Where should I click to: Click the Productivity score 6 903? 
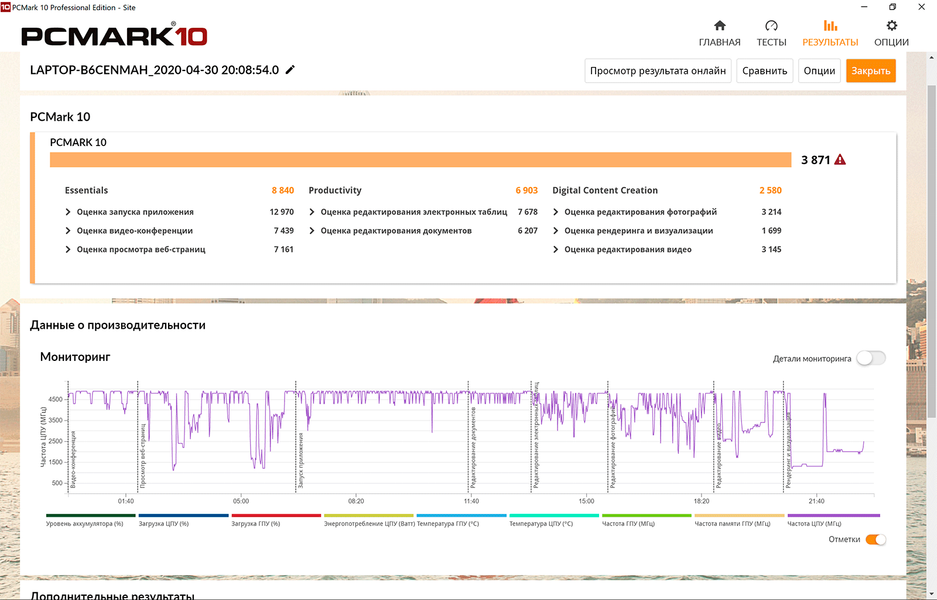[x=526, y=190]
